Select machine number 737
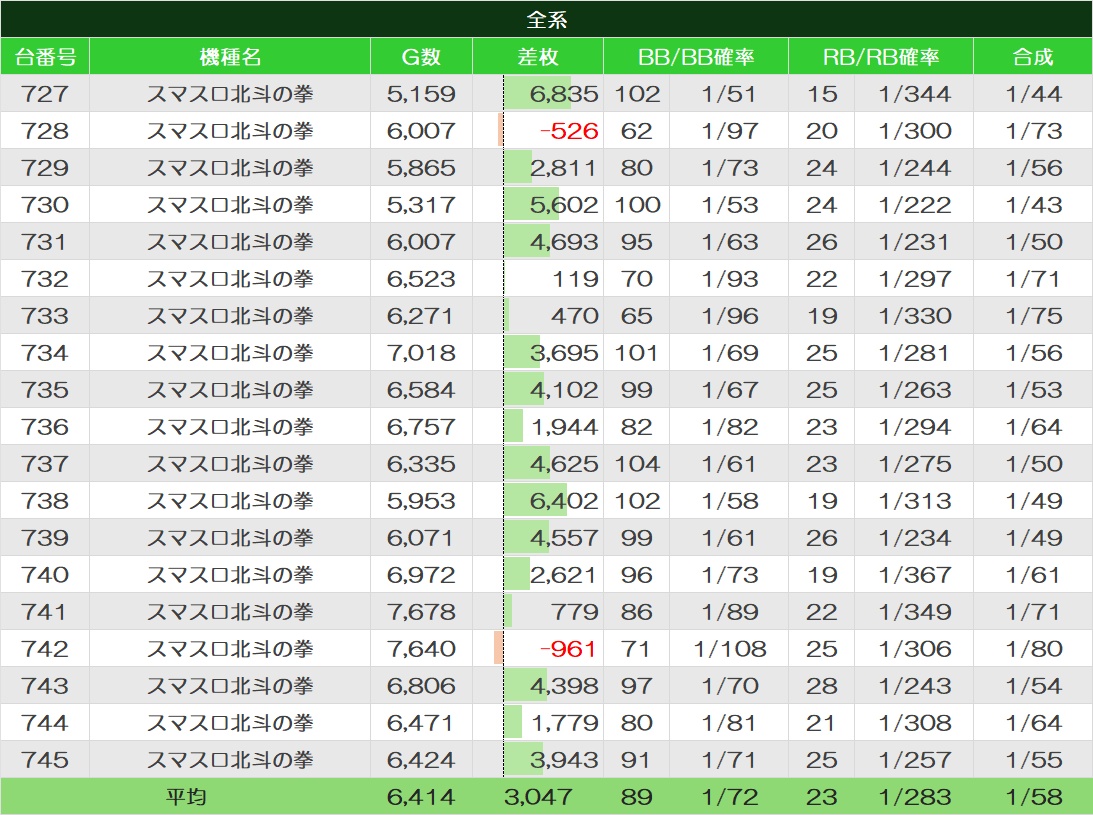Screen dimensions: 1093x815 (x=45, y=463)
